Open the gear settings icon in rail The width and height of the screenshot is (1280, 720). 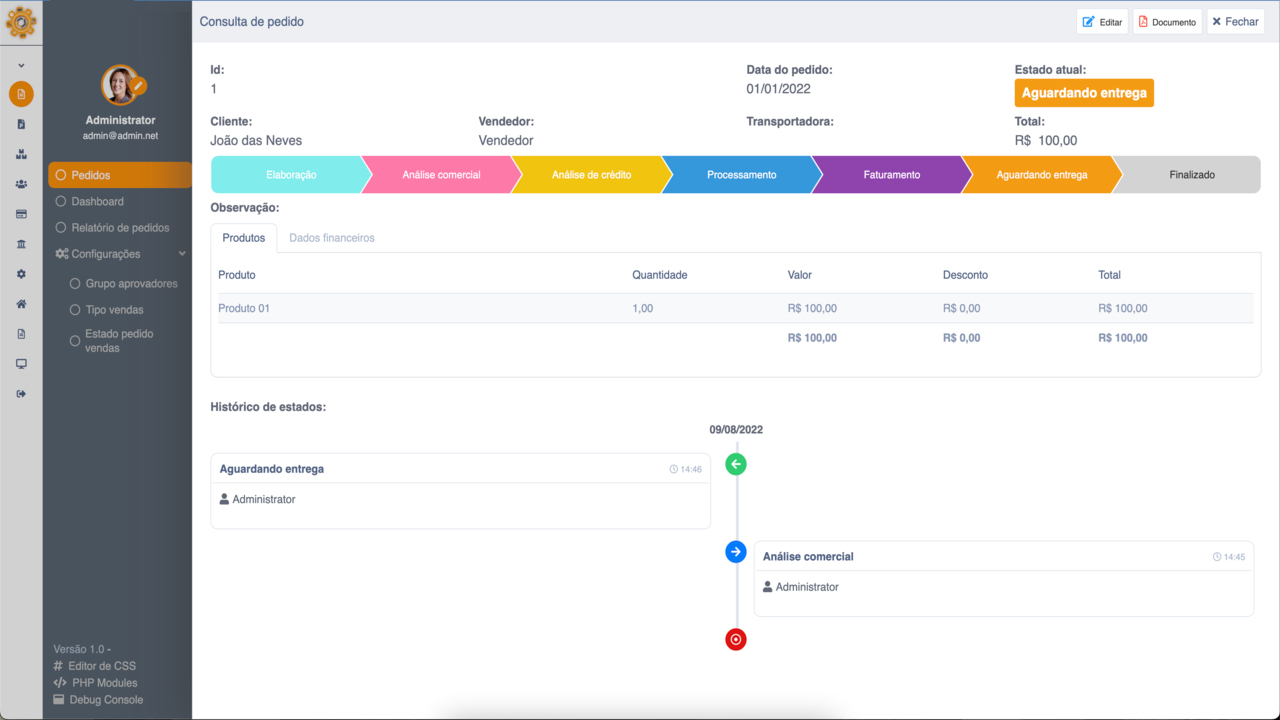(x=21, y=274)
